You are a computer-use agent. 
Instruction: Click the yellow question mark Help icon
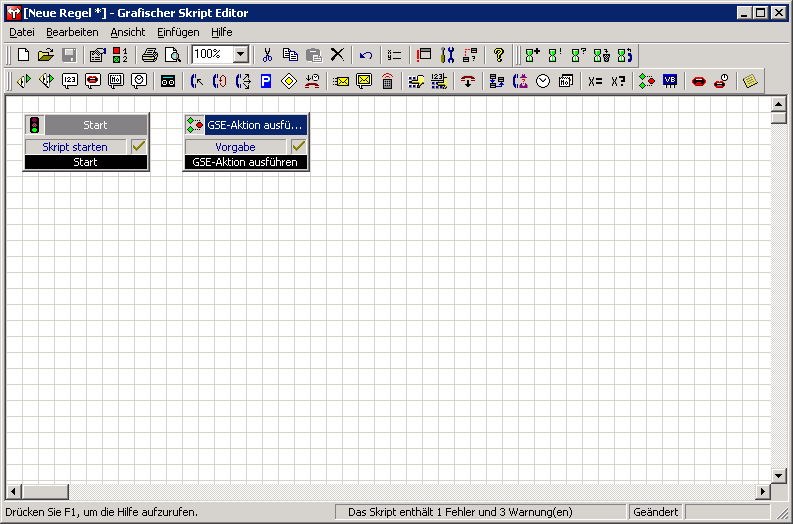[x=499, y=55]
